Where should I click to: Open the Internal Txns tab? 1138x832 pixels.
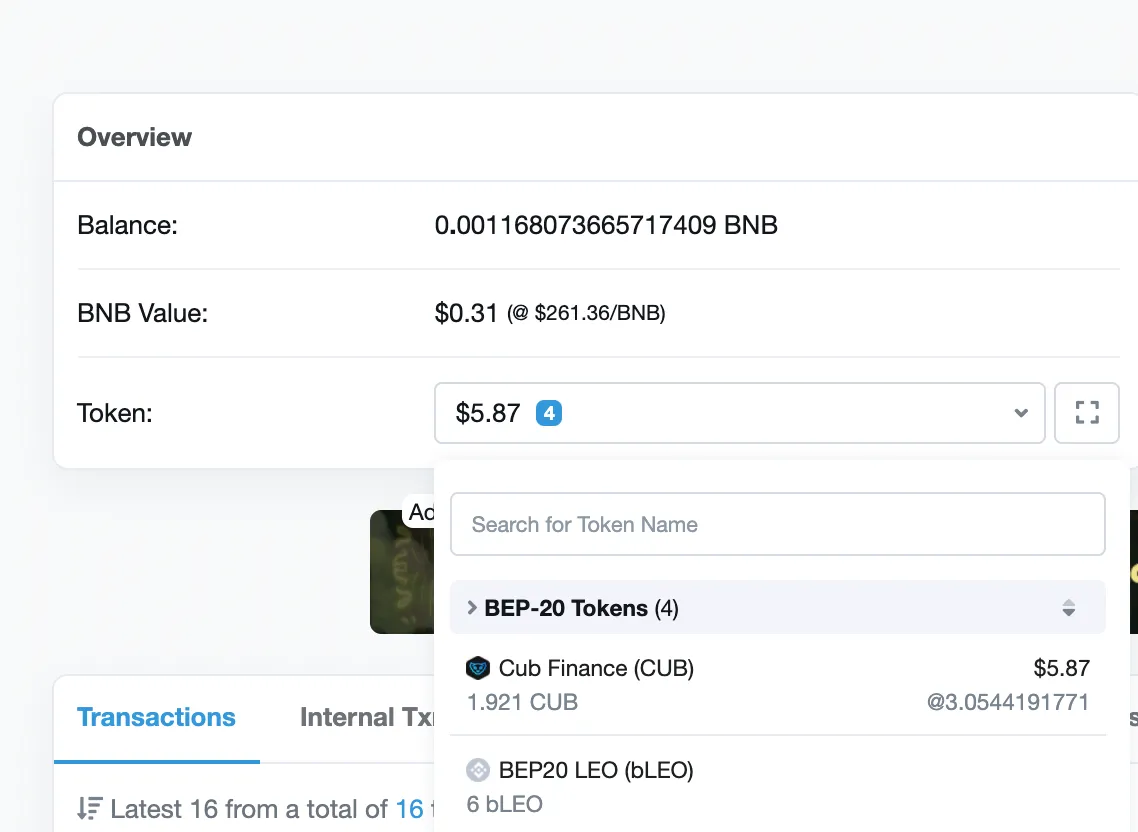point(367,717)
